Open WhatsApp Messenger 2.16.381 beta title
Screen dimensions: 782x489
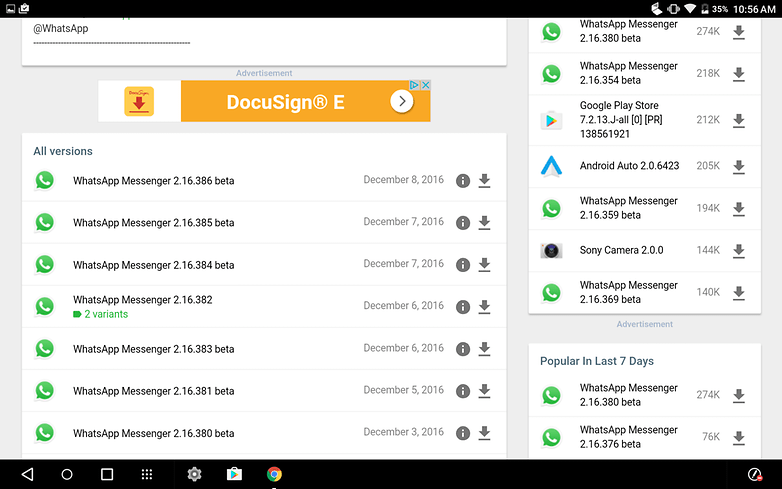(154, 391)
